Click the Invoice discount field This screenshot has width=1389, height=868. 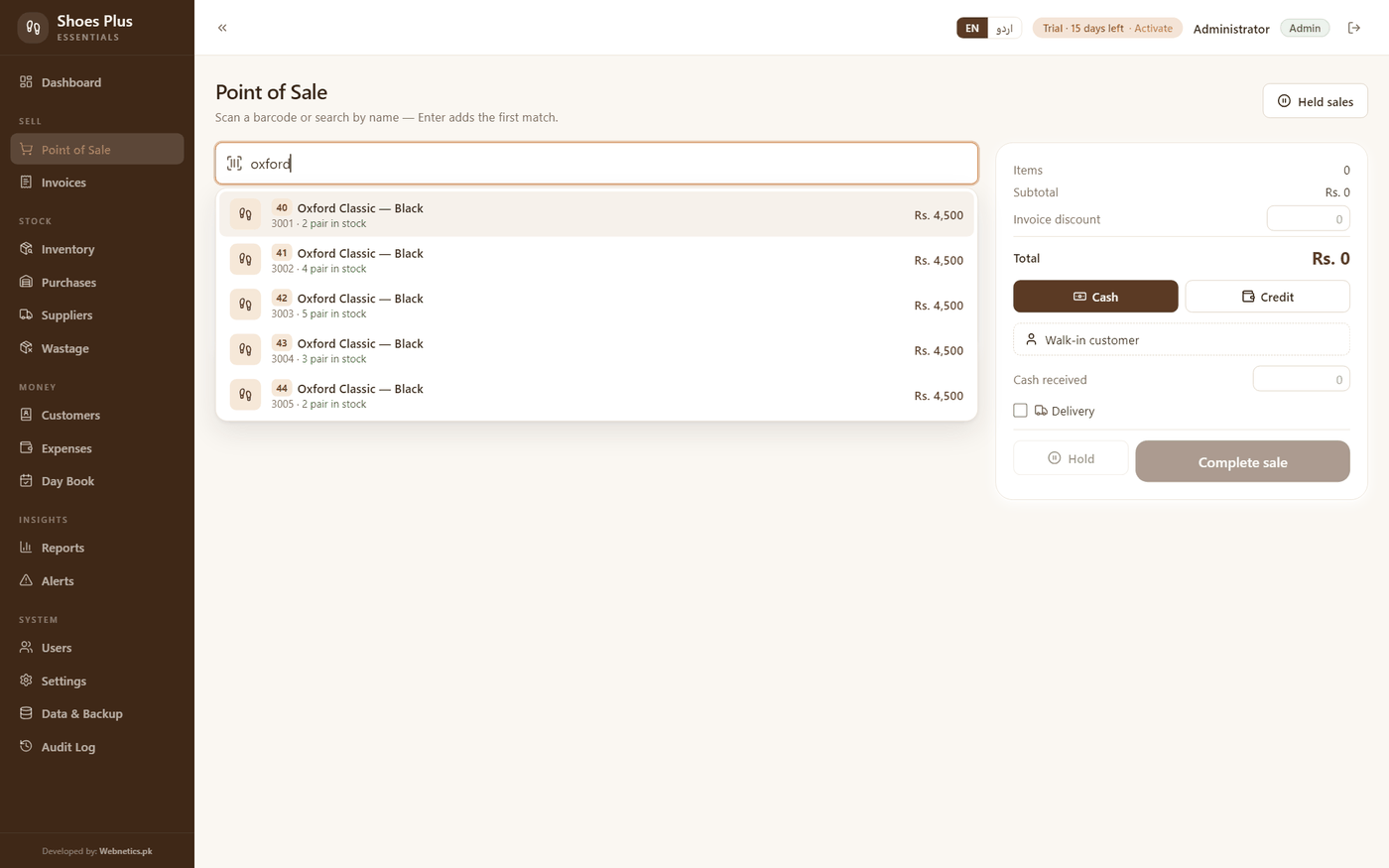[x=1308, y=219]
